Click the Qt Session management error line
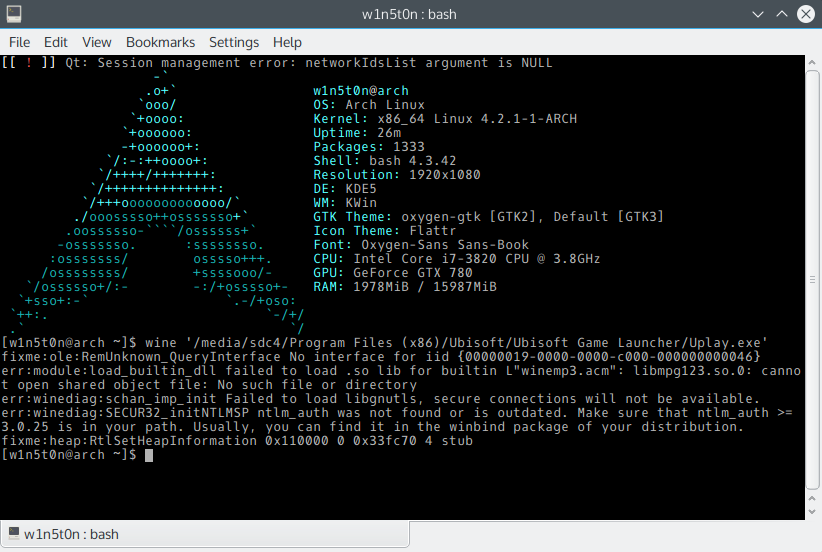This screenshot has width=822, height=552. [x=277, y=63]
